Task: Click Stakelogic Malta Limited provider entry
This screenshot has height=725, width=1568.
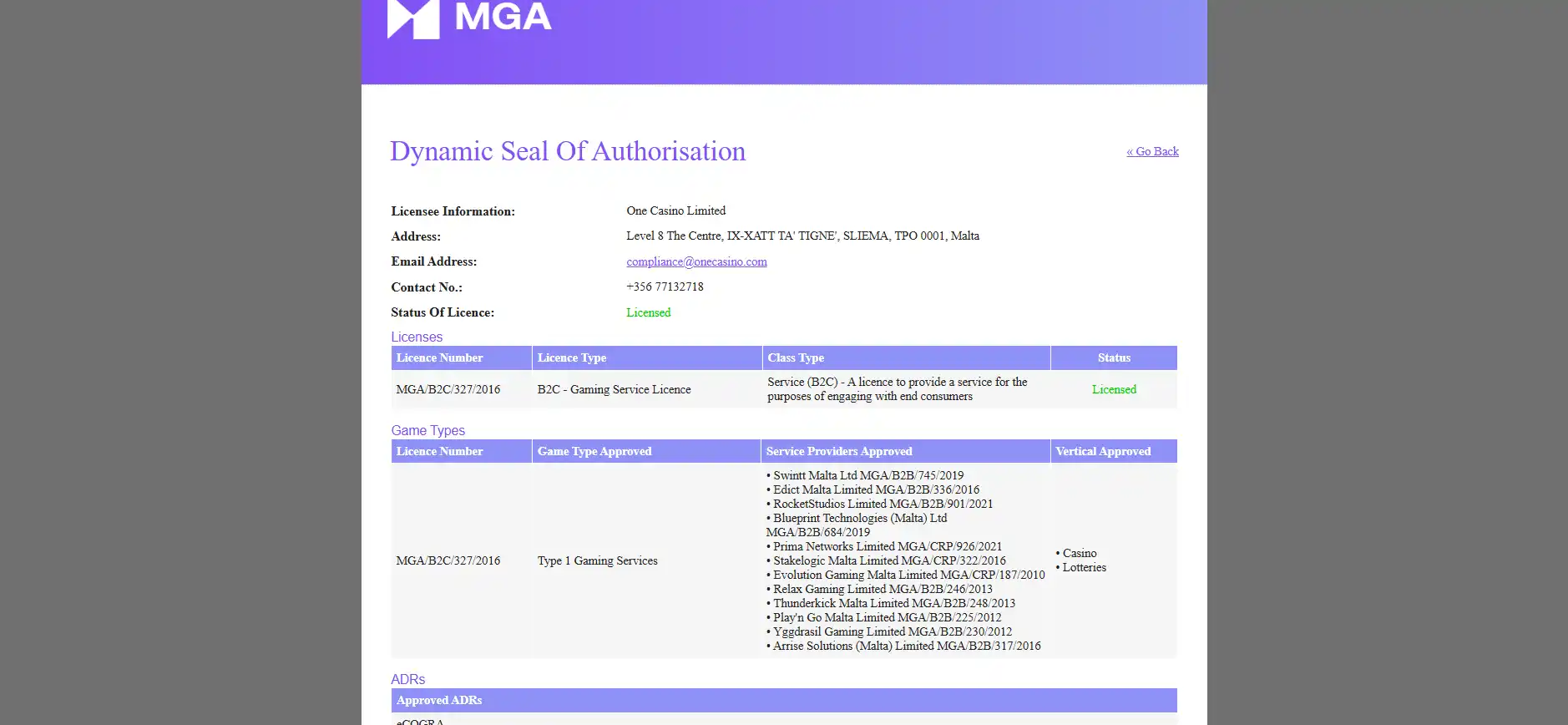Action: (x=886, y=560)
